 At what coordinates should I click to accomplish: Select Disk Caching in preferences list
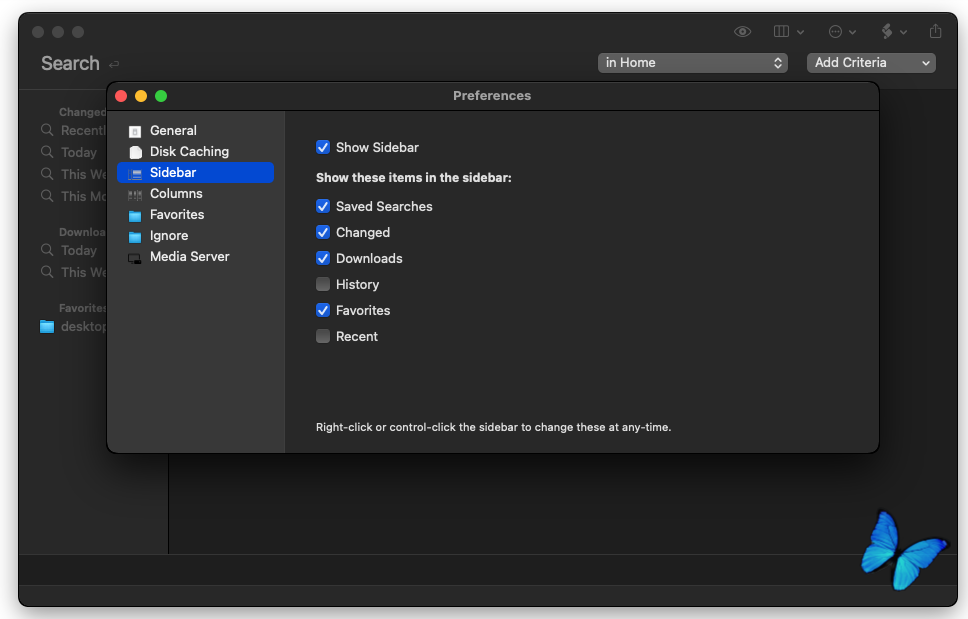pyautogui.click(x=189, y=152)
